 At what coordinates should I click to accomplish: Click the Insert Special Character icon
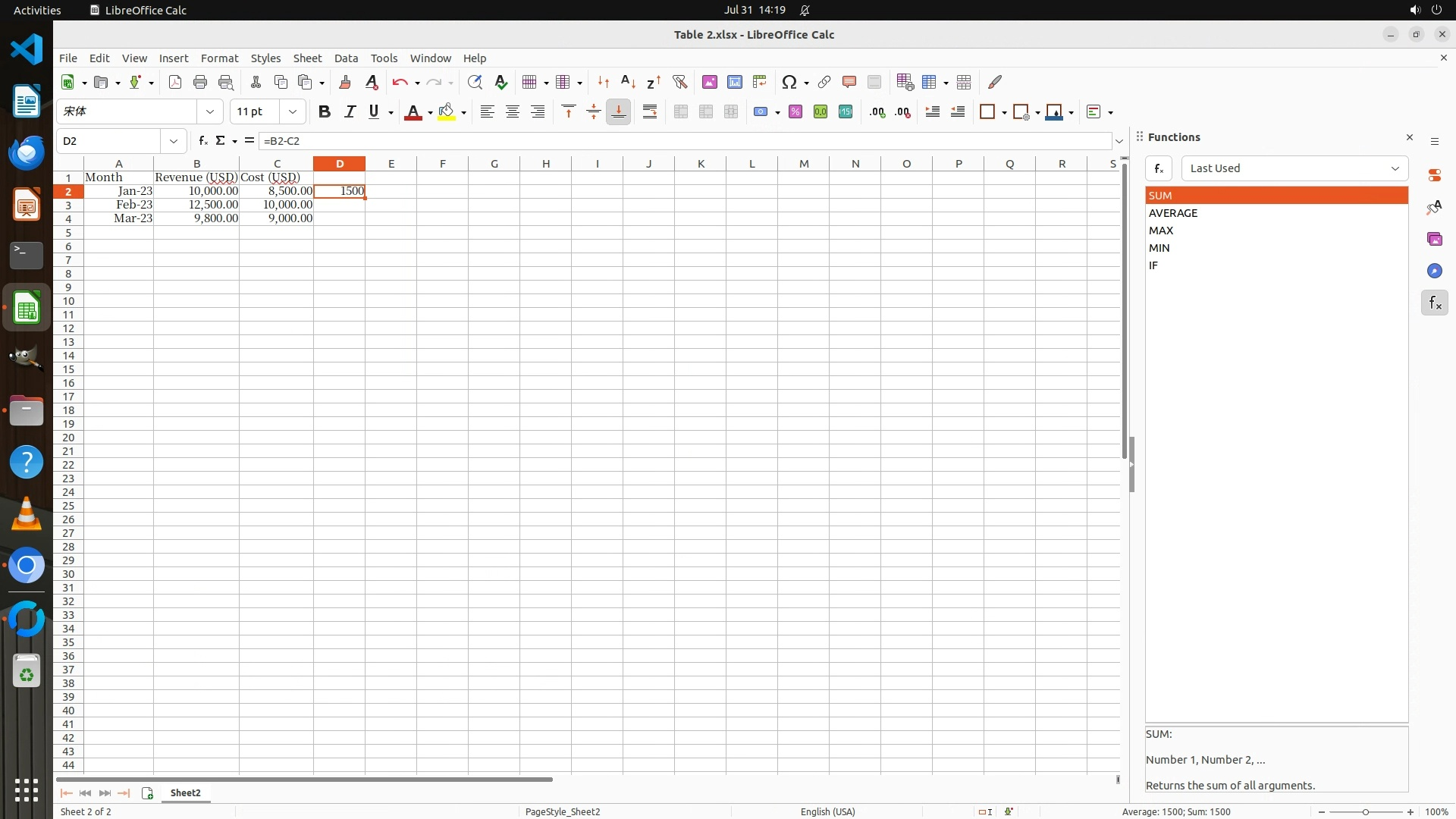(x=789, y=82)
